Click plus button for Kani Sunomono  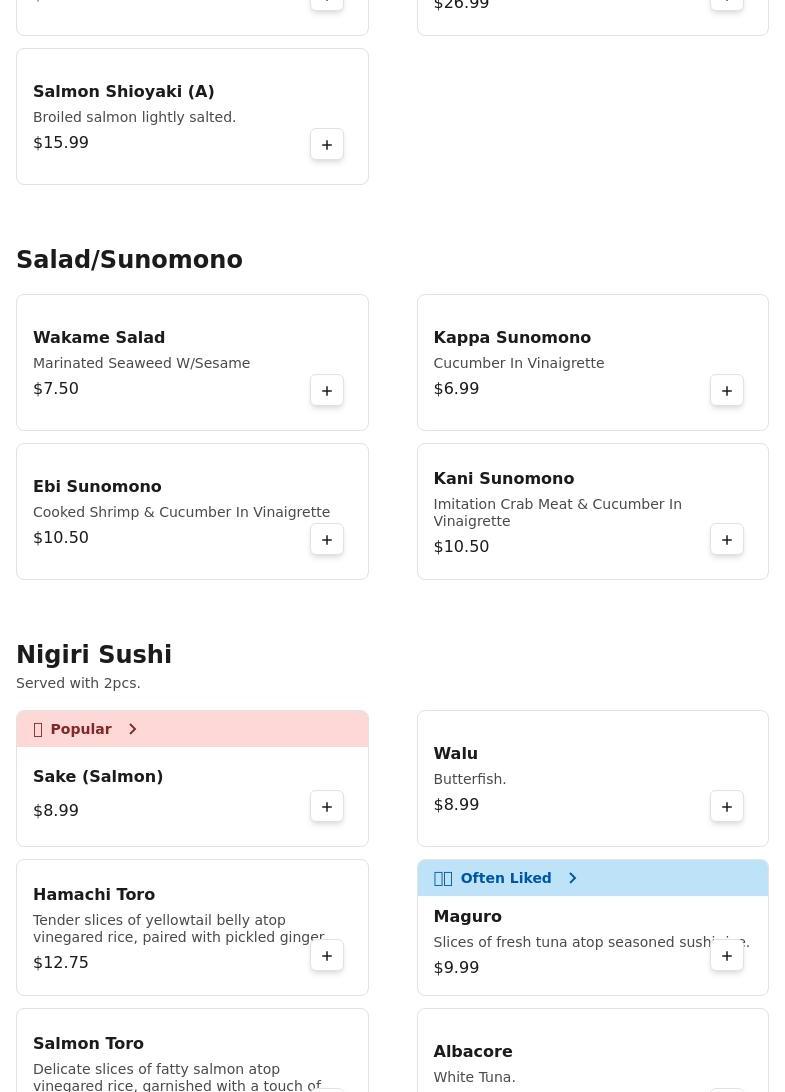727,540
